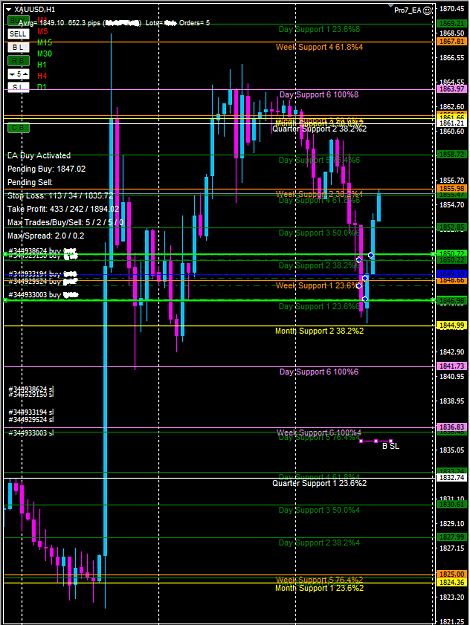The image size is (470, 625).
Task: Click the left handle of the green 1850.72 line
Action: [5, 254]
